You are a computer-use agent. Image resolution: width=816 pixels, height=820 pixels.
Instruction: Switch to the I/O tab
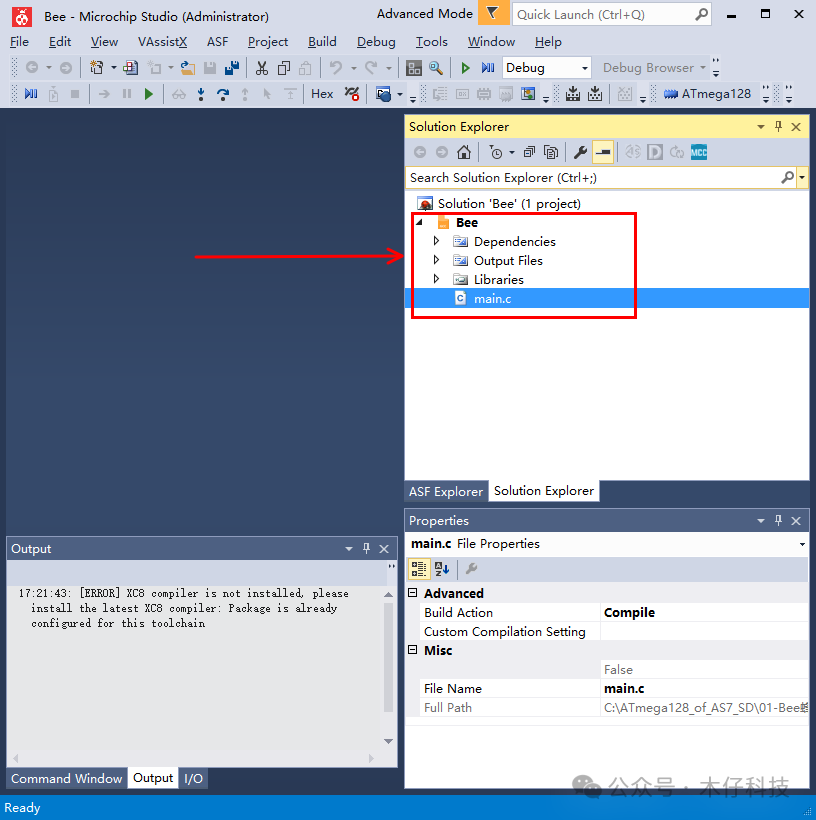(x=194, y=779)
